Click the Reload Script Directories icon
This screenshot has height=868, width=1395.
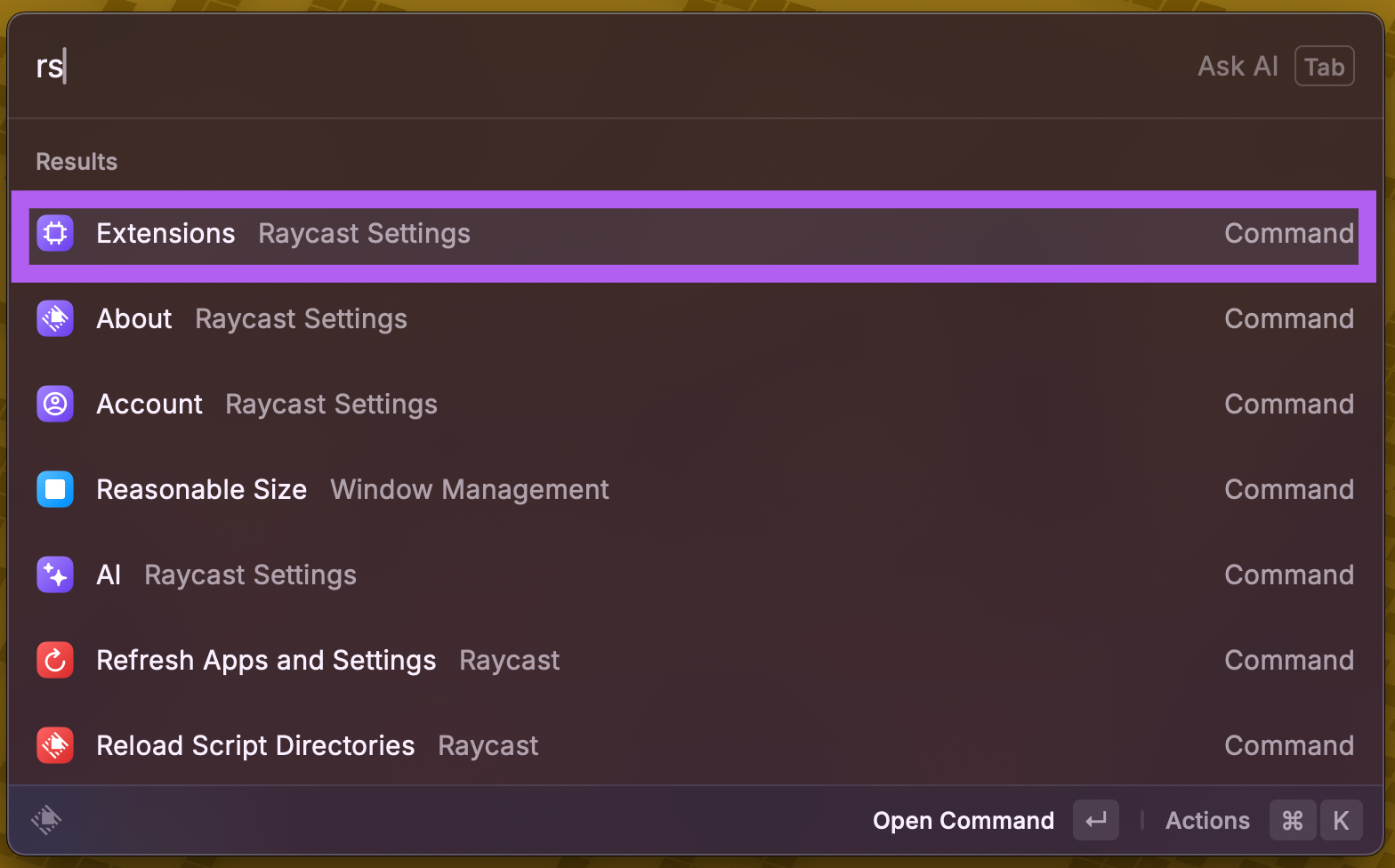point(55,745)
